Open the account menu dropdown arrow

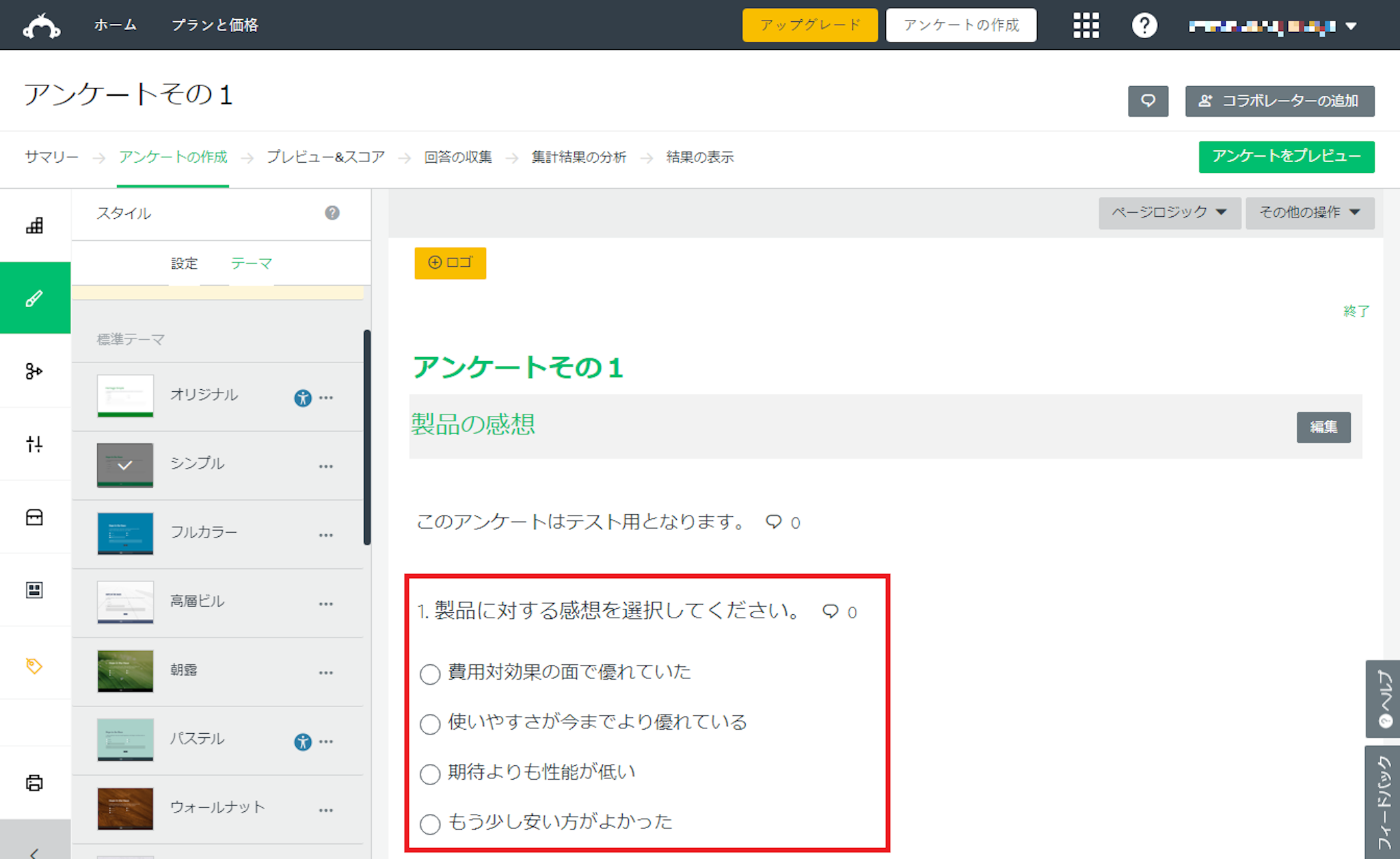[1351, 26]
